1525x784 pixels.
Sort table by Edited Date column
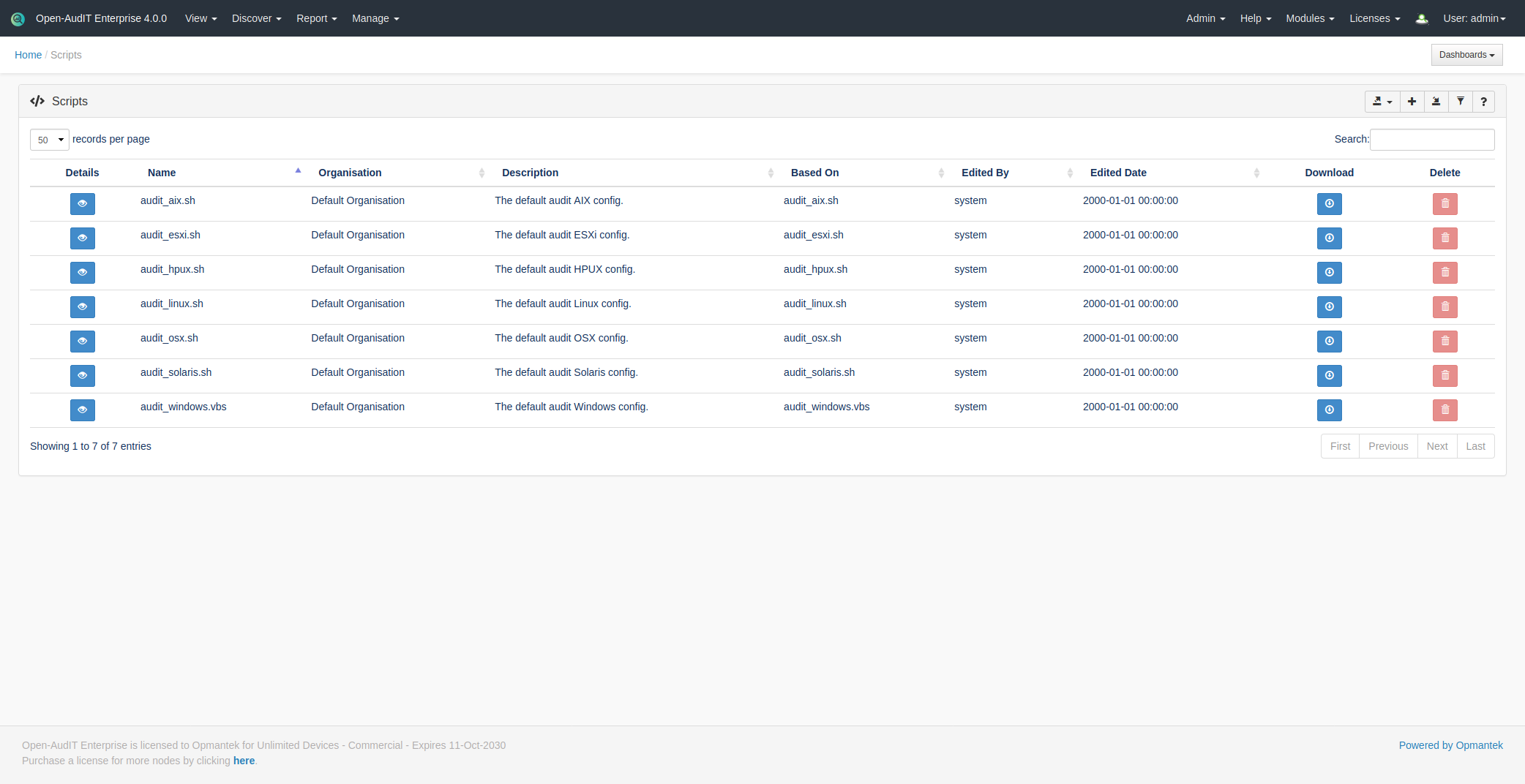[x=1170, y=173]
